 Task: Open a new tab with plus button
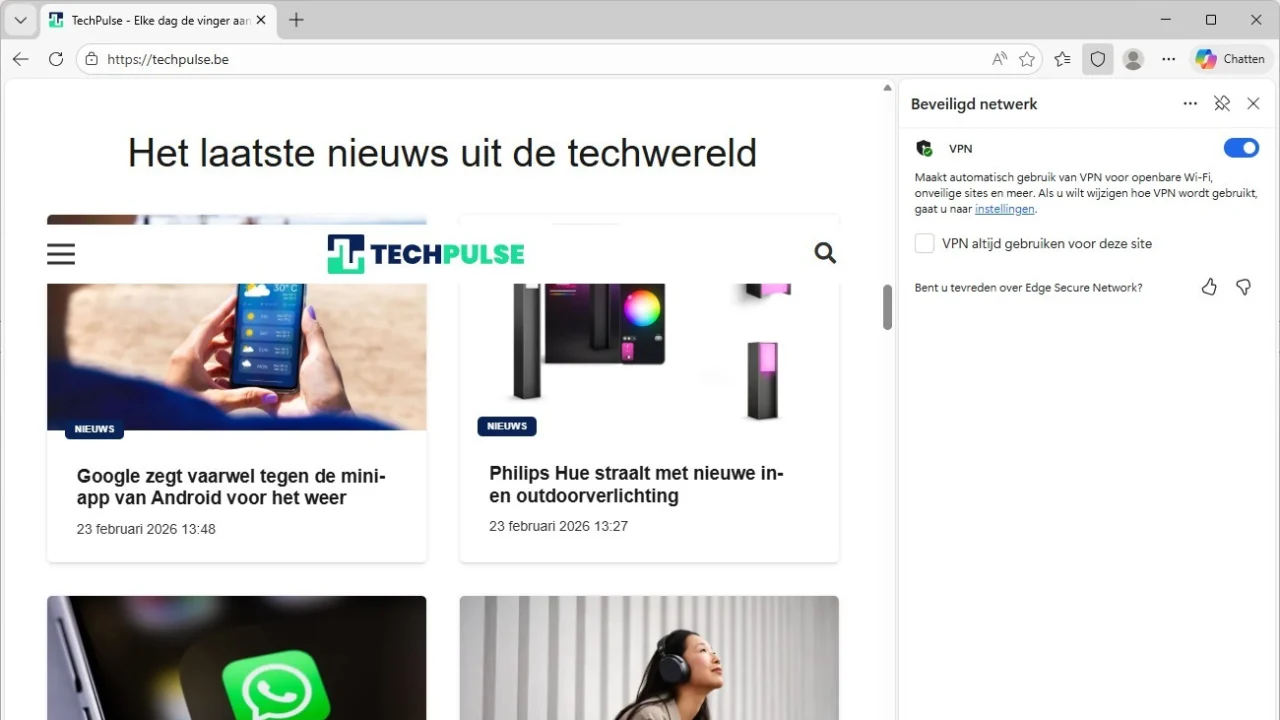[x=296, y=20]
